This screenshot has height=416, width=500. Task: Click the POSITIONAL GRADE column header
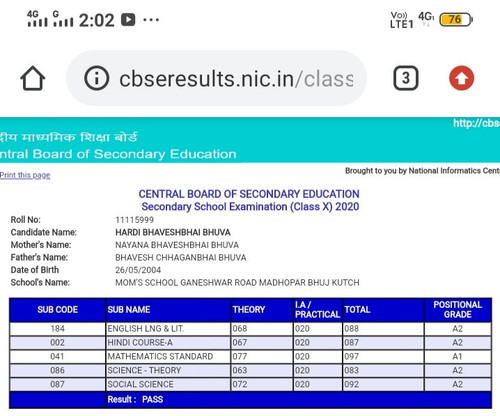click(458, 310)
